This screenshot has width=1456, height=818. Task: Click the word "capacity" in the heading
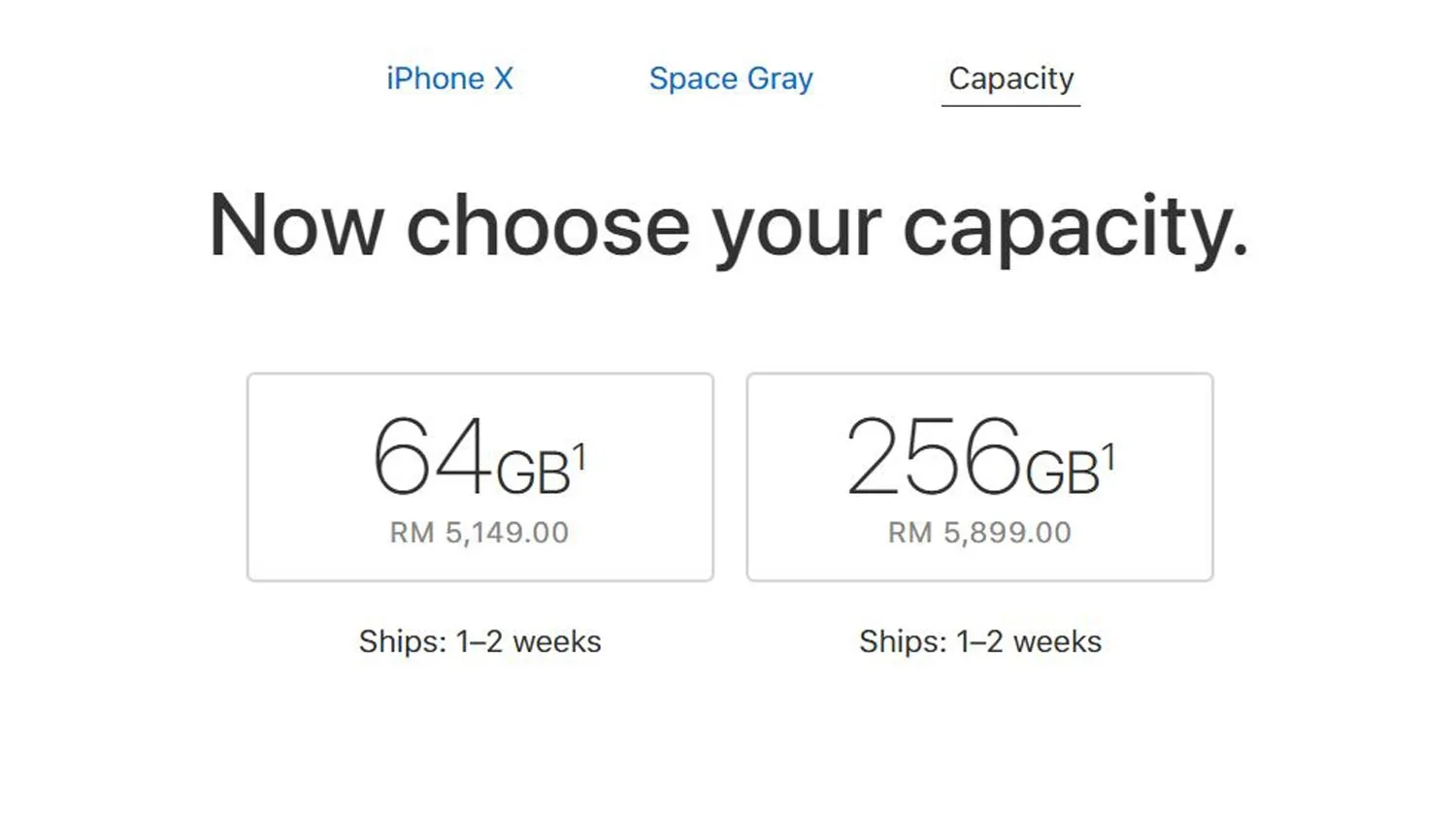(x=1075, y=228)
